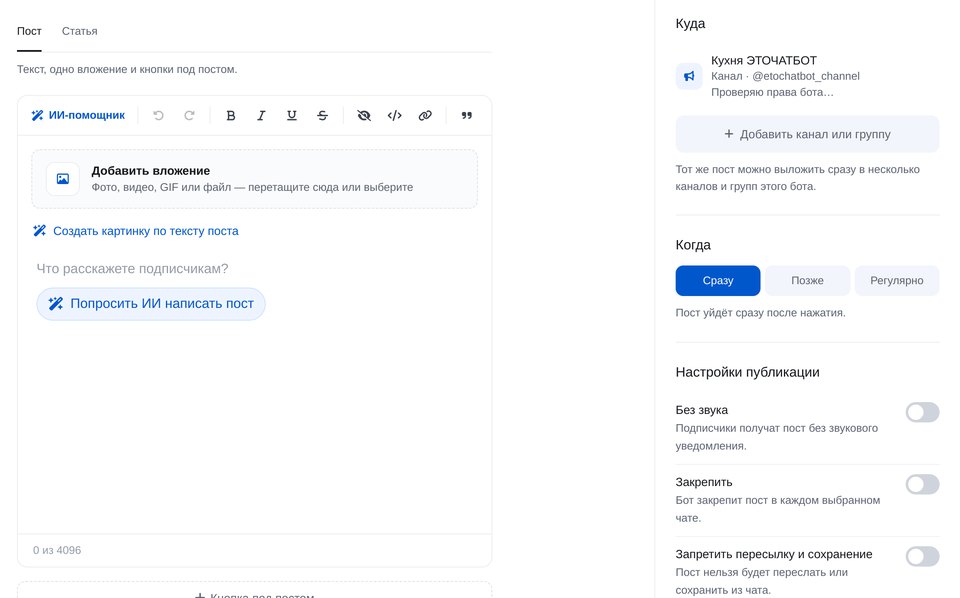This screenshot has height=598, width=960.
Task: Click the Добавить вложение drop area
Action: (x=255, y=179)
